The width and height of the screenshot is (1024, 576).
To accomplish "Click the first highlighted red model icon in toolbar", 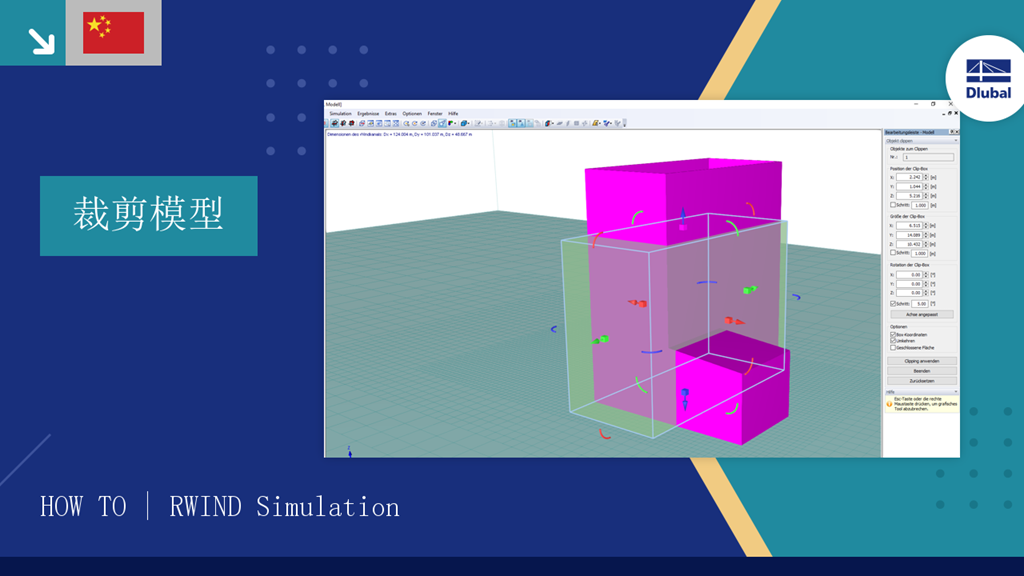I will pyautogui.click(x=334, y=123).
